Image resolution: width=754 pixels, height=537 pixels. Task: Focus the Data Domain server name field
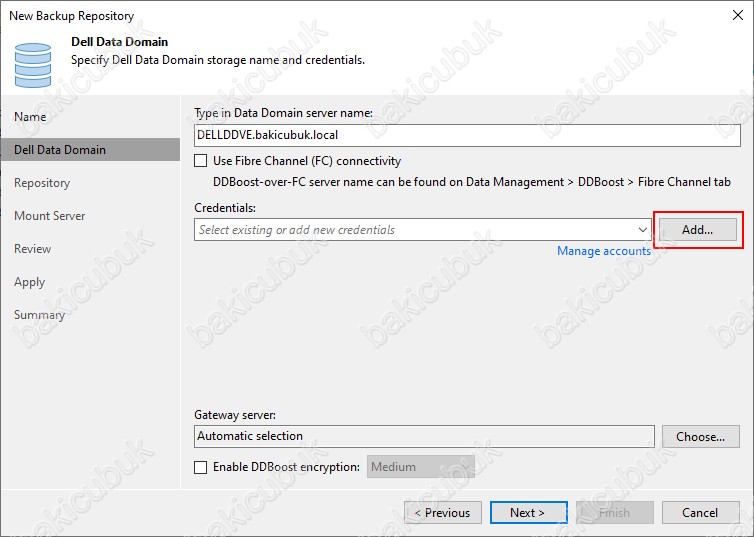click(x=467, y=135)
